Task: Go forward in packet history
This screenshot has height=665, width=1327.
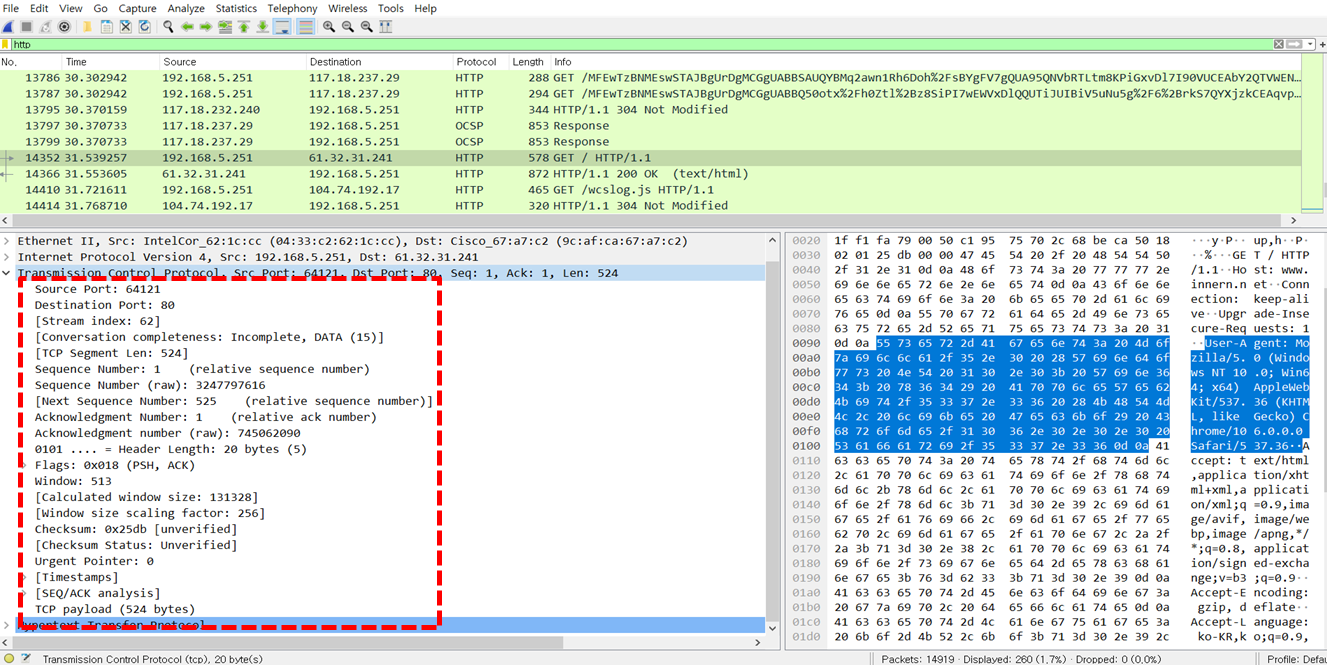Action: (x=206, y=27)
